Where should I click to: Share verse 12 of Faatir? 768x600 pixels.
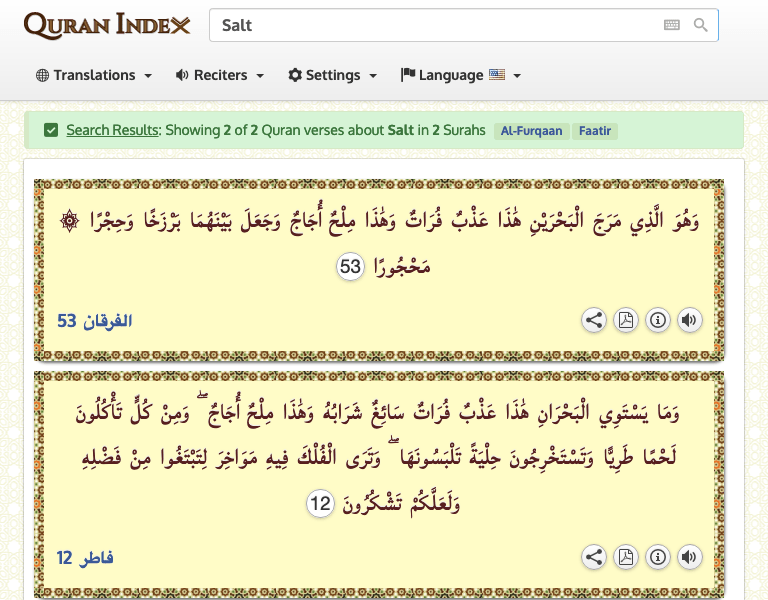tap(594, 557)
